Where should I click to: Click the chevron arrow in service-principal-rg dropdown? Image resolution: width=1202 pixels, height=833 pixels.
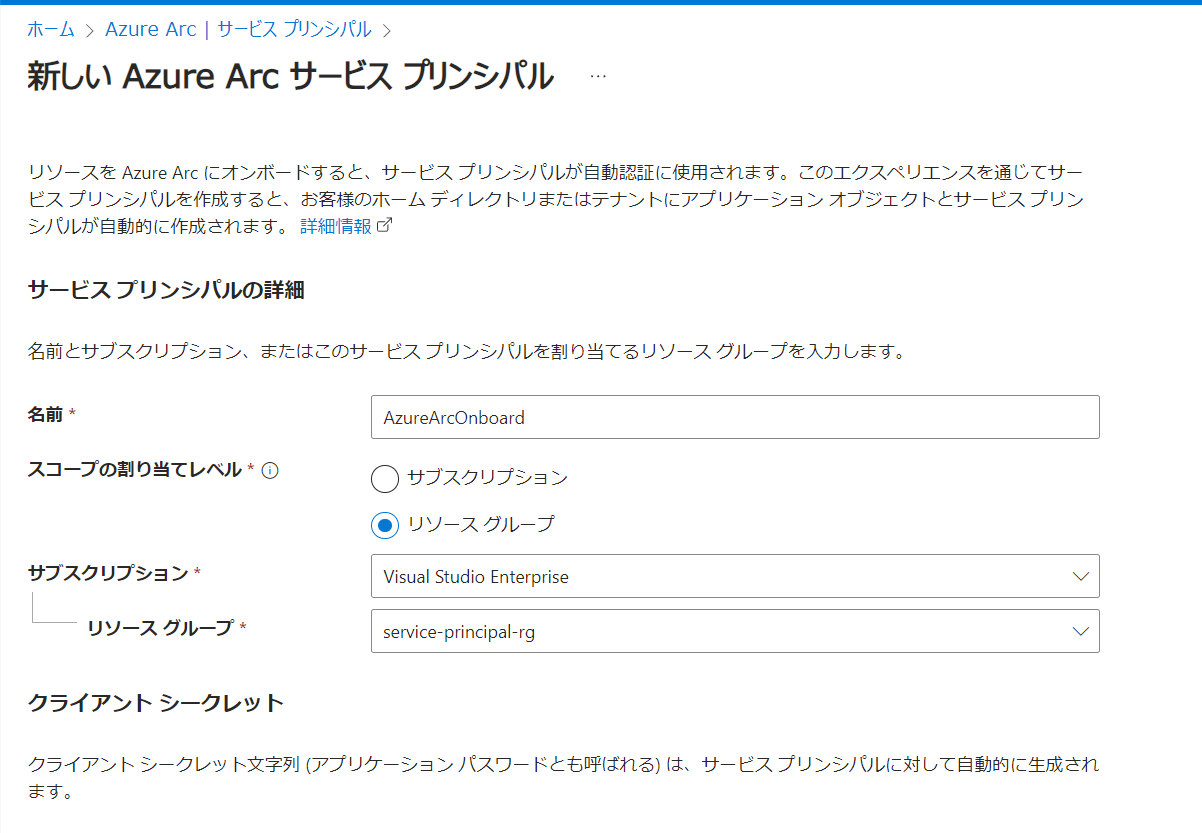pos(1080,632)
